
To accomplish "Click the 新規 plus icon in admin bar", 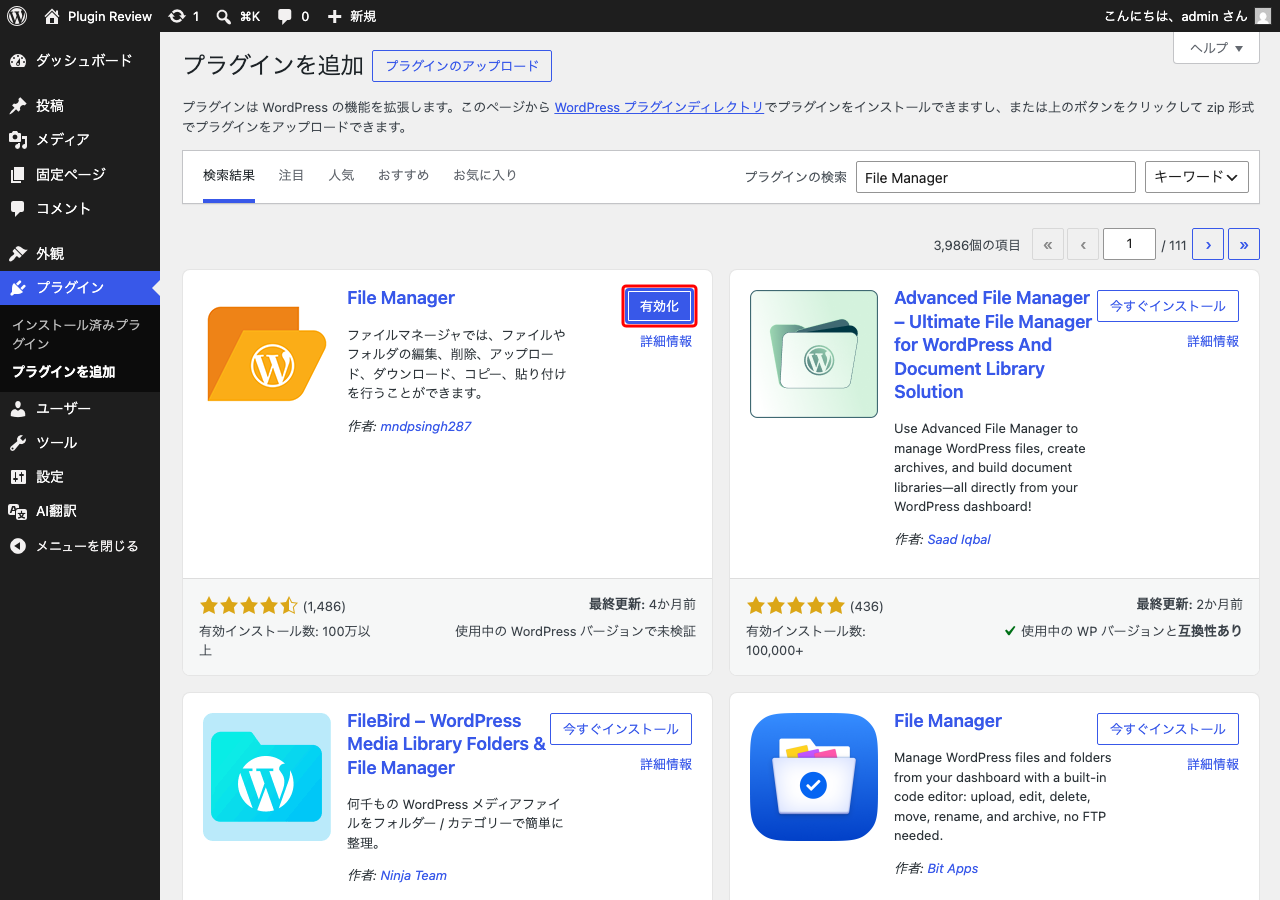I will (335, 16).
